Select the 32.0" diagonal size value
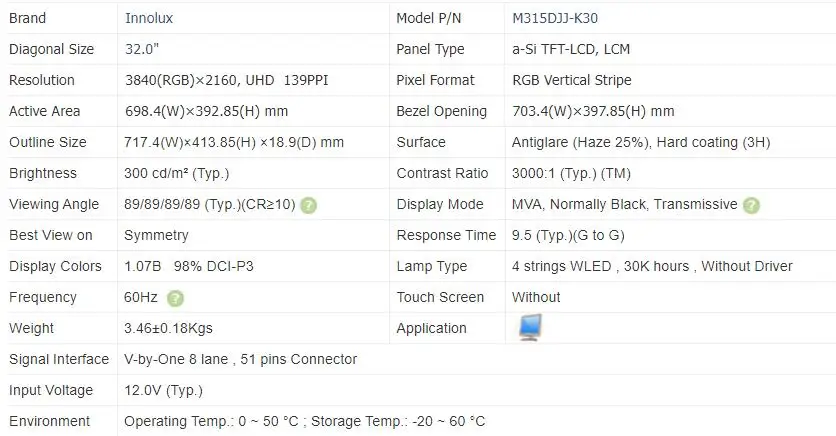Image resolution: width=836 pixels, height=436 pixels. pos(143,49)
